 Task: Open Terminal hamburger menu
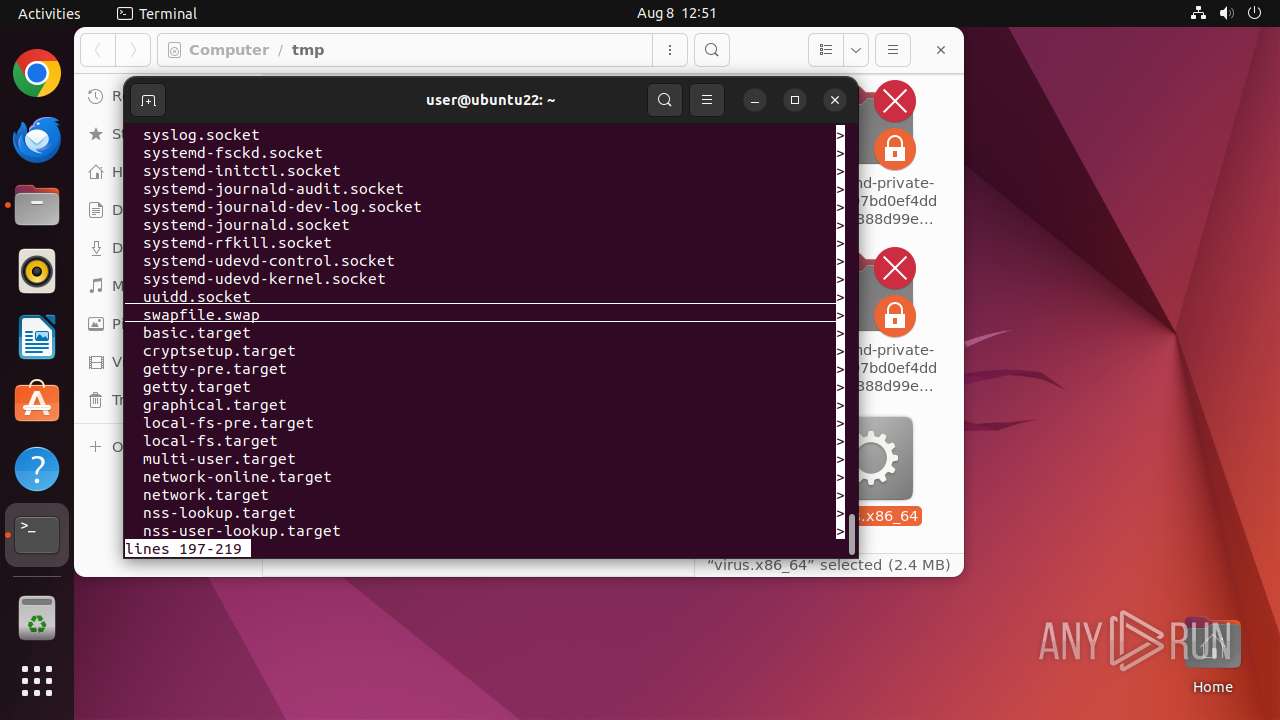707,100
